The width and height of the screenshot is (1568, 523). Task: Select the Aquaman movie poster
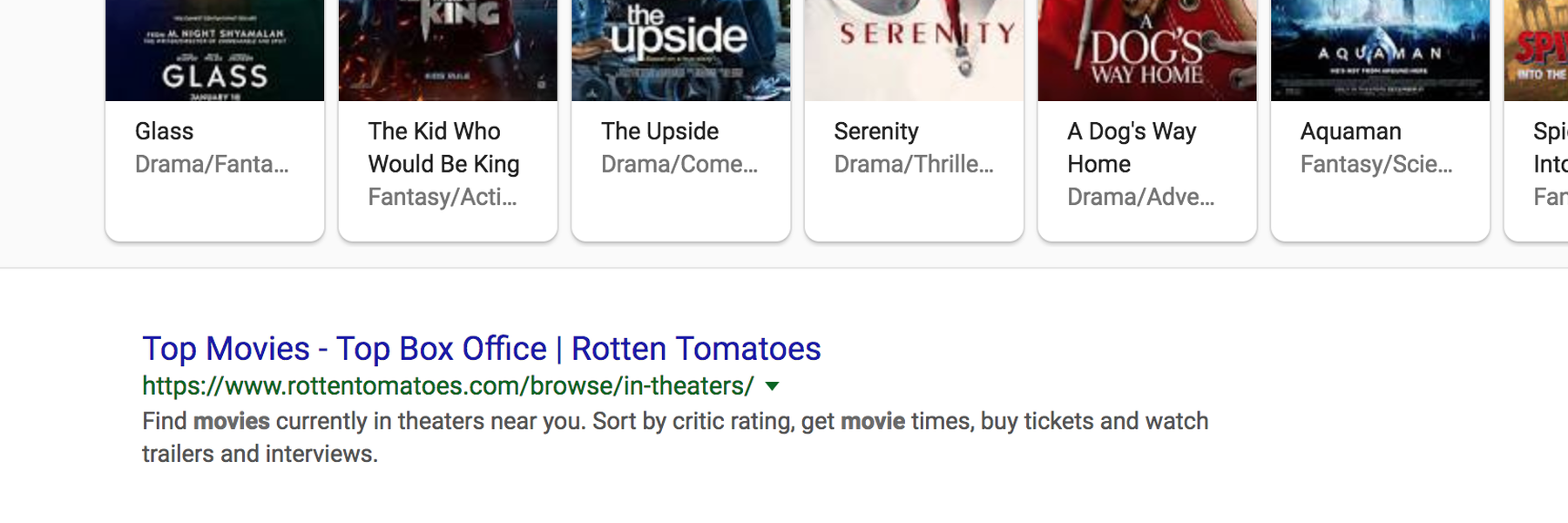click(x=1381, y=51)
